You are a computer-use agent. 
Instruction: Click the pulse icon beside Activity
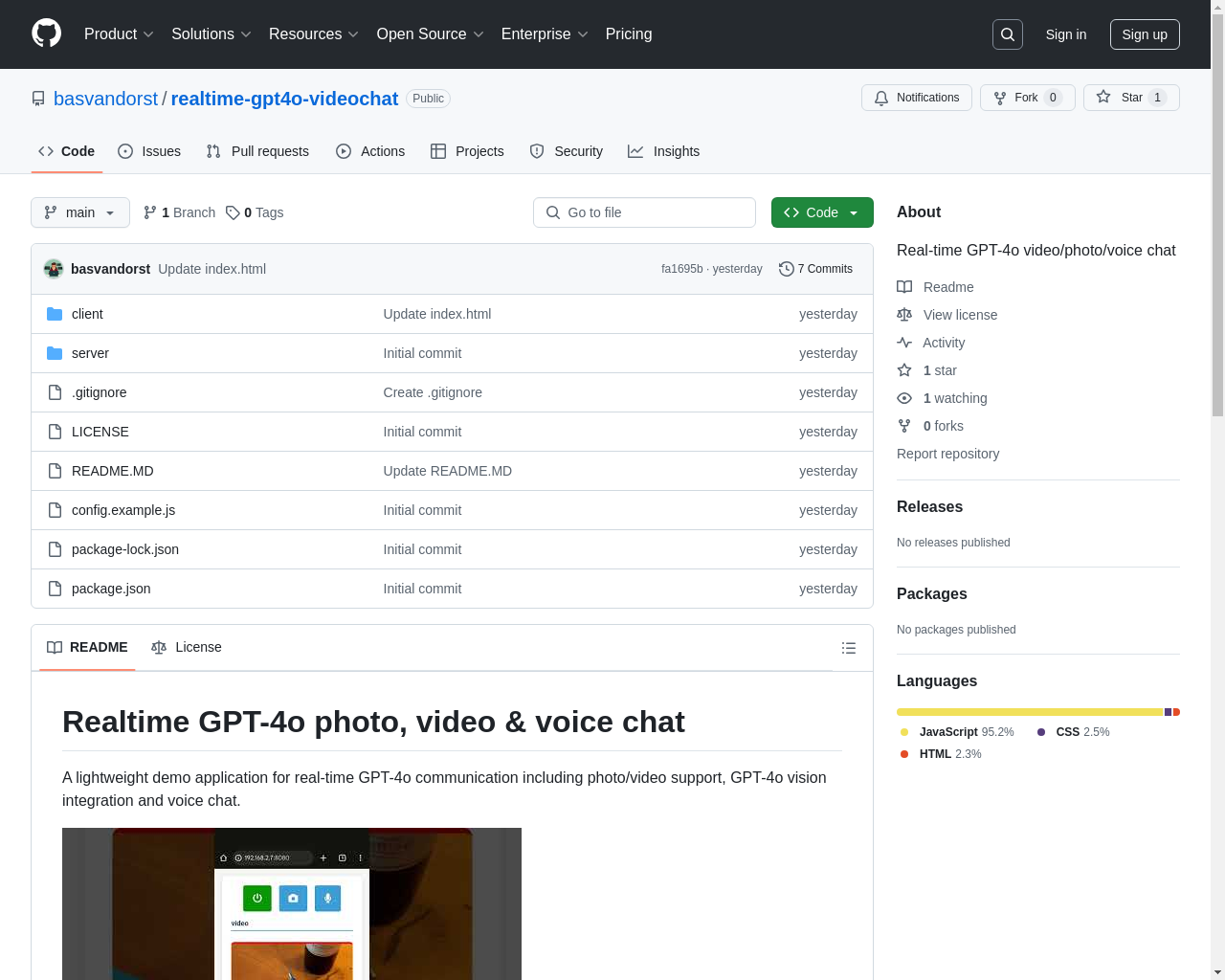tap(904, 343)
